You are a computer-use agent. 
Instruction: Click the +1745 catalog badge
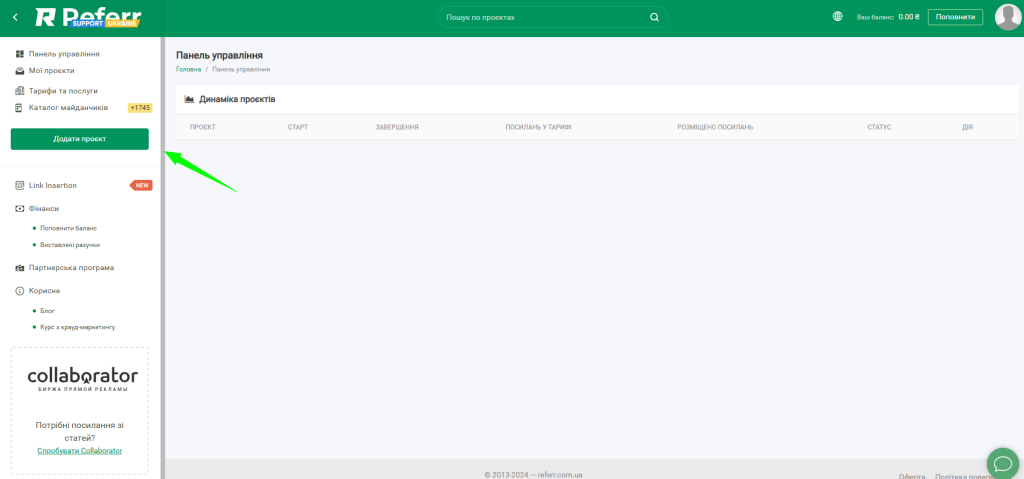click(x=140, y=108)
